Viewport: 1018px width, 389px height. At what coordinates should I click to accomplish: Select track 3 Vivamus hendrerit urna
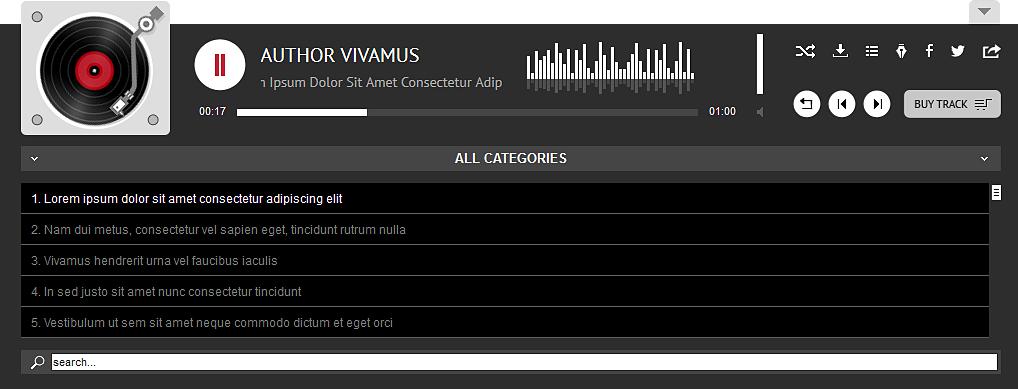(504, 261)
